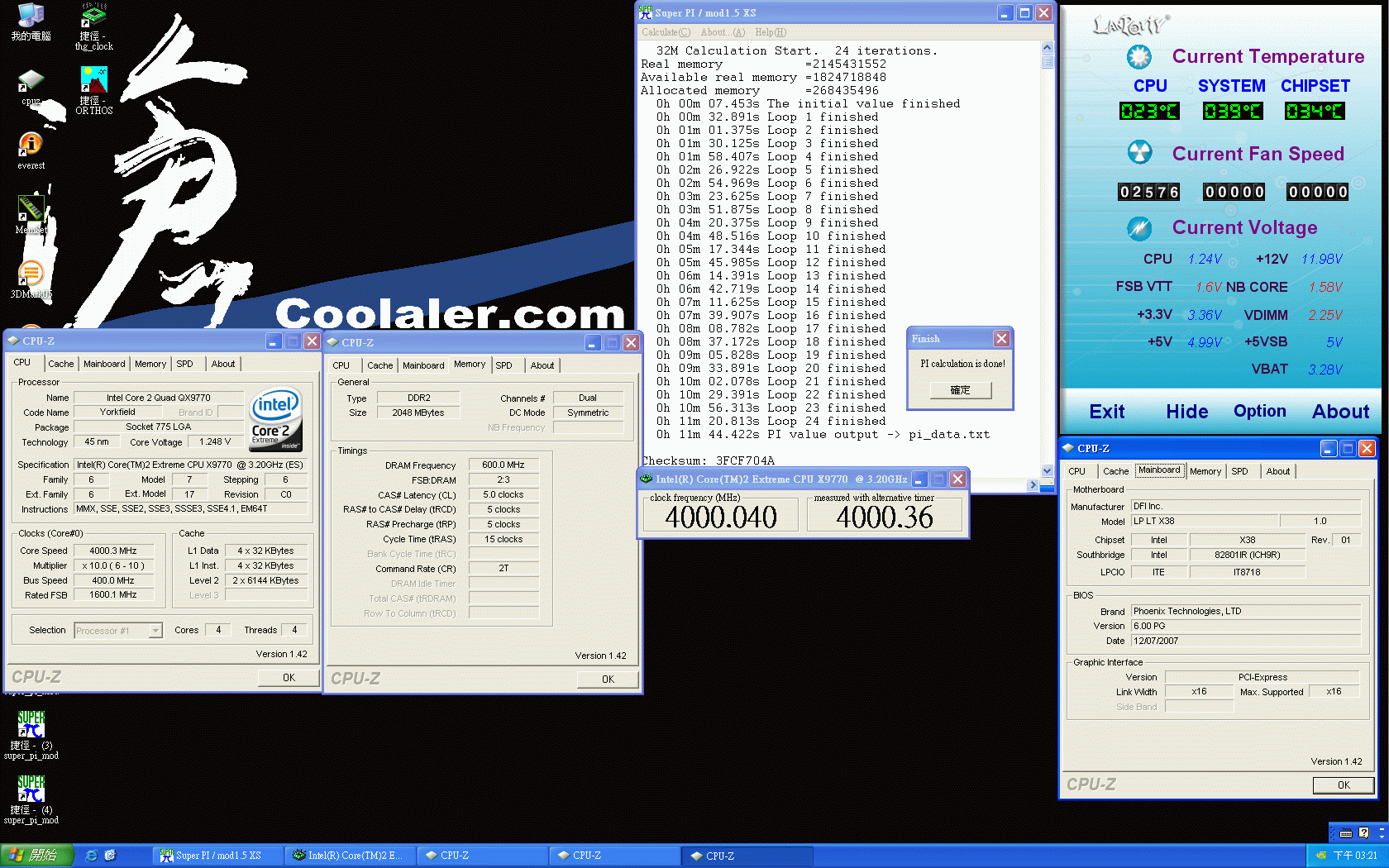Close the Finish dialog
This screenshot has height=868, width=1389.
pos(1001,338)
